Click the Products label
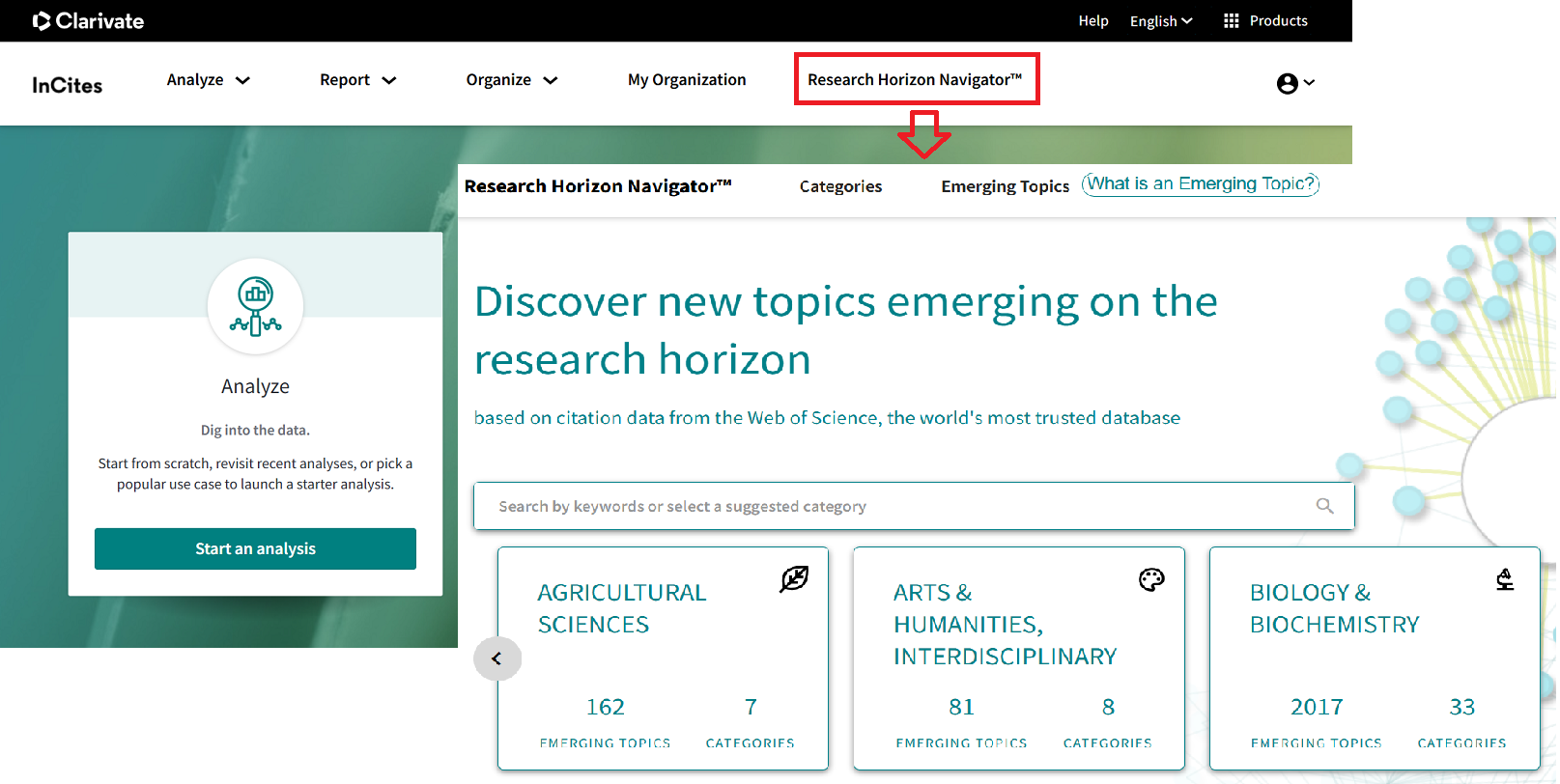Viewport: 1560px width, 784px height. tap(1279, 20)
